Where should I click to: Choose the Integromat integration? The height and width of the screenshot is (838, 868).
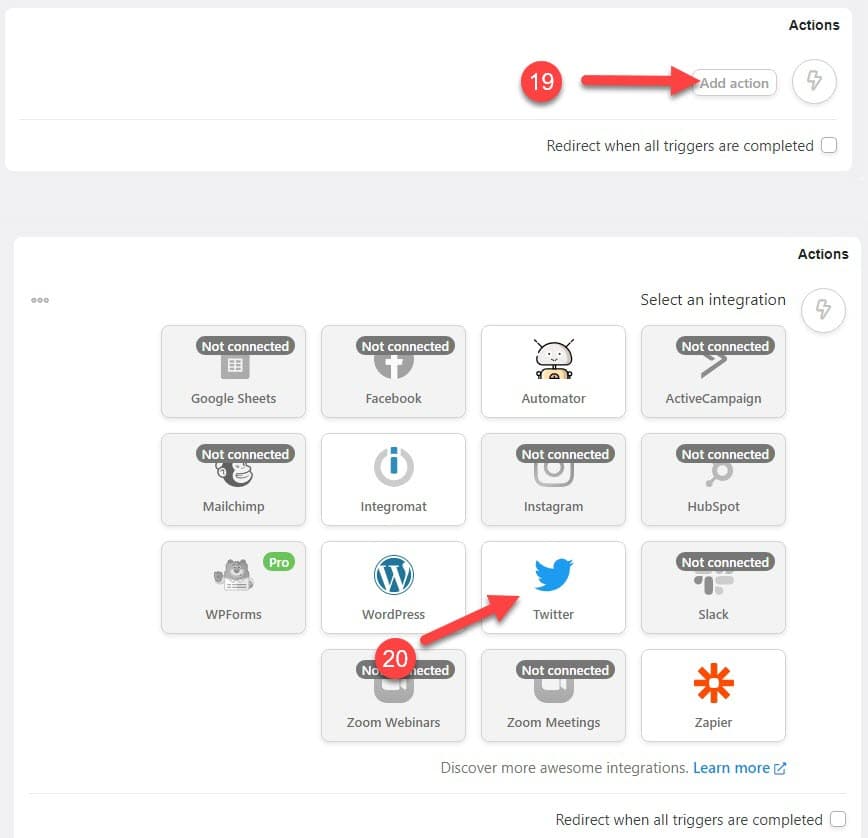click(393, 479)
